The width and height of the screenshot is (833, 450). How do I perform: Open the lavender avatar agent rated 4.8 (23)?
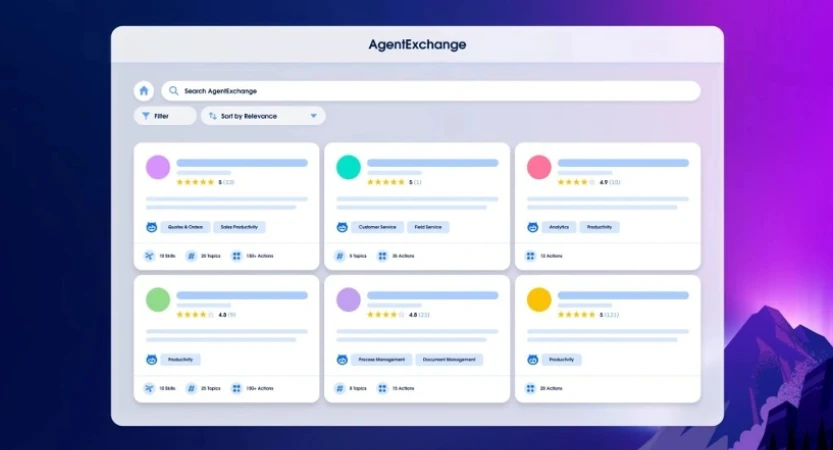(x=348, y=299)
